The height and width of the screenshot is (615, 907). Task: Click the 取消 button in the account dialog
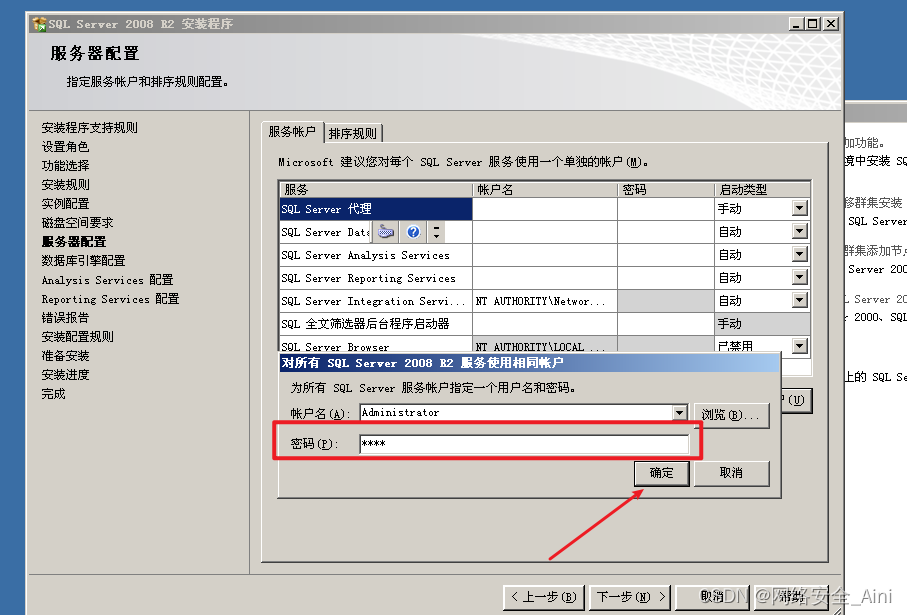click(731, 473)
